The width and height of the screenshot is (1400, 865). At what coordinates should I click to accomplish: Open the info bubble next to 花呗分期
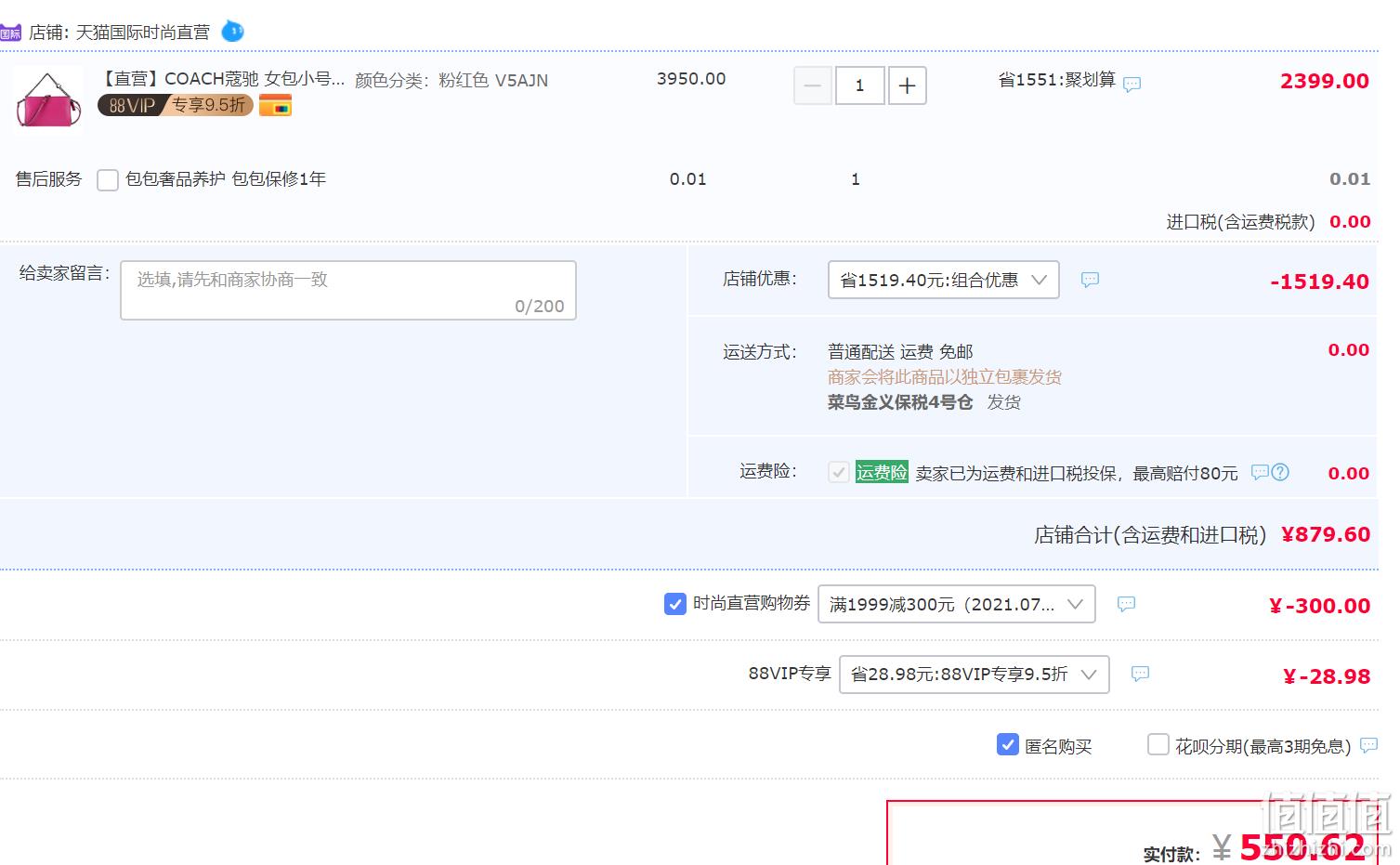(x=1368, y=745)
